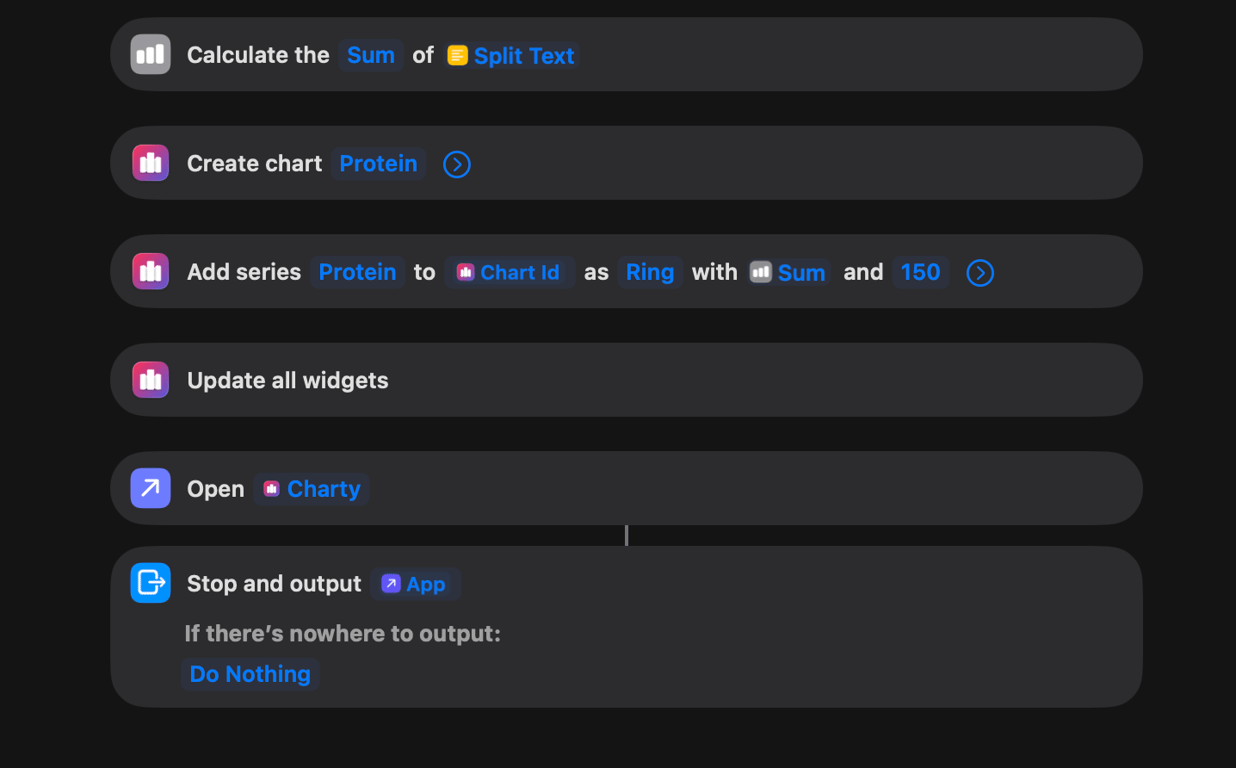Expand the Create chart action options
The width and height of the screenshot is (1236, 768).
457,164
